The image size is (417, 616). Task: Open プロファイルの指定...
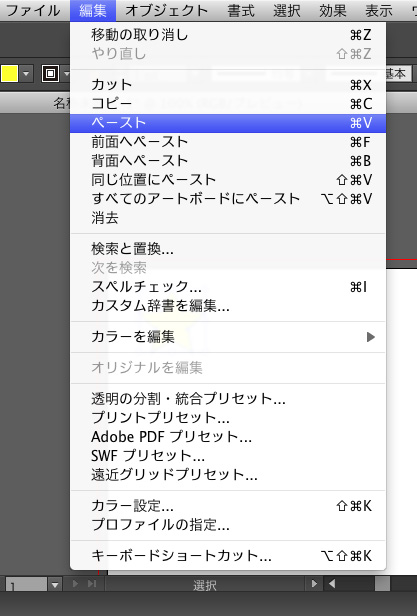pos(228,525)
